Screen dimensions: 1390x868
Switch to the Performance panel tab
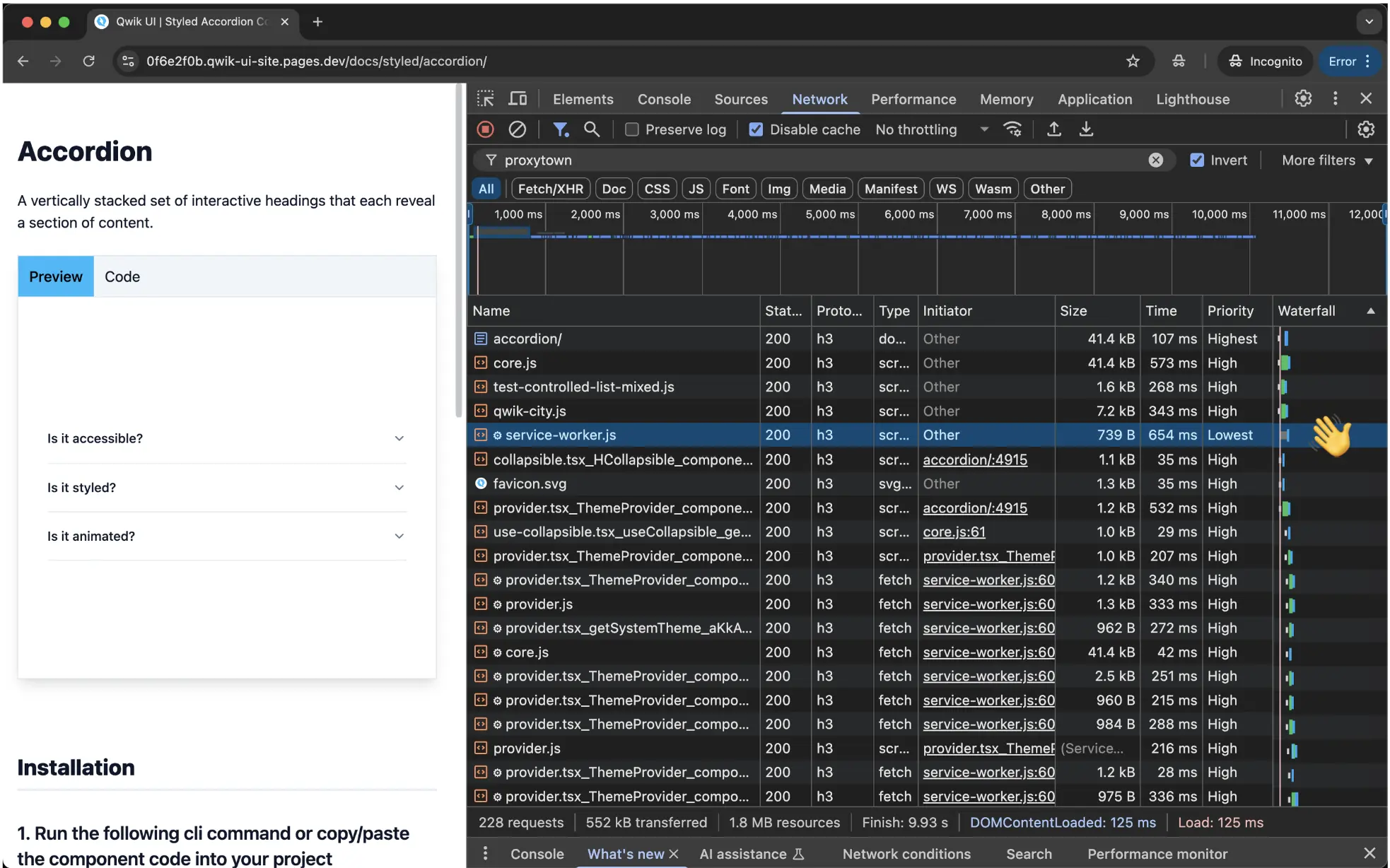click(913, 99)
